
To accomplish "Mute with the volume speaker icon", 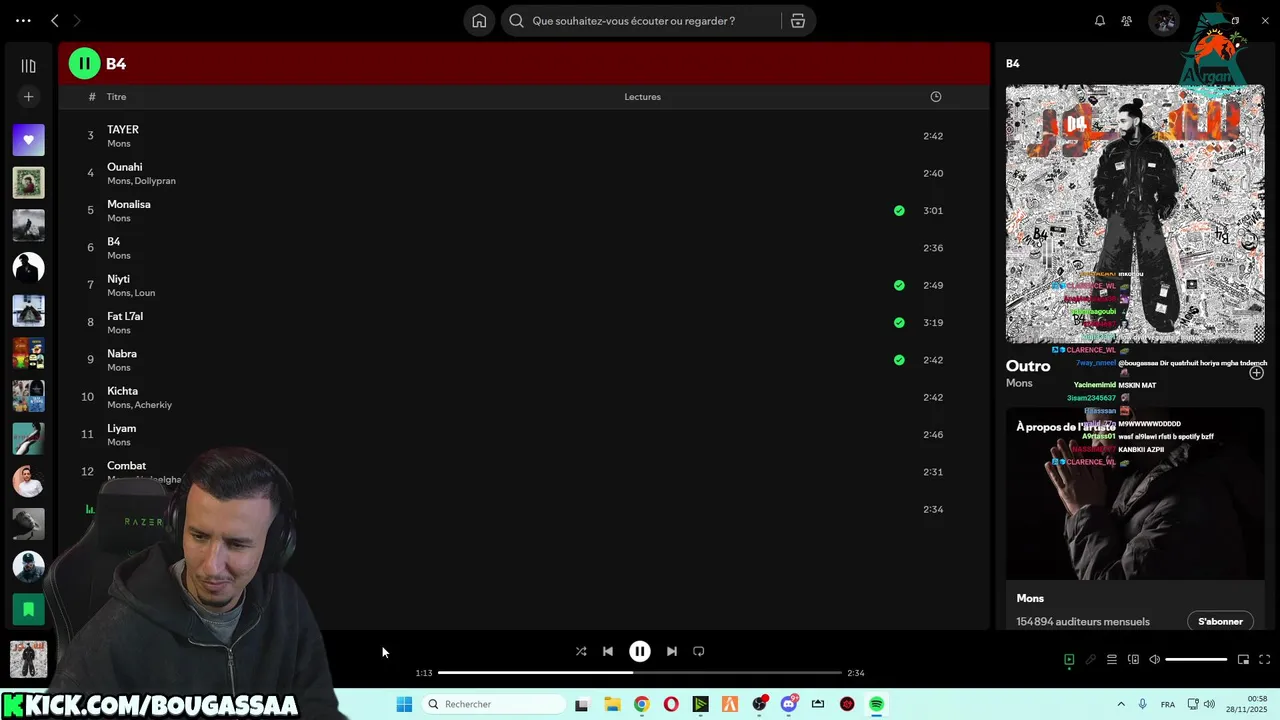I will coord(1154,660).
